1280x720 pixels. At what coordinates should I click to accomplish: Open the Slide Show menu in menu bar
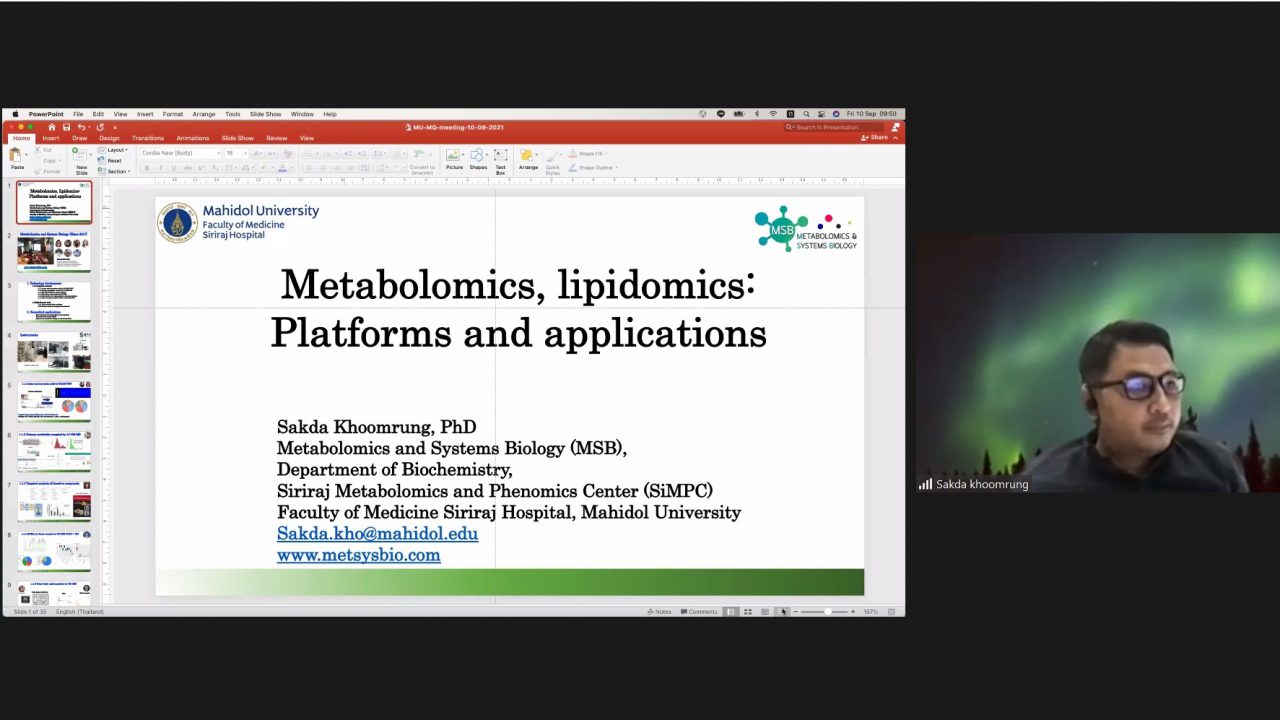[265, 114]
